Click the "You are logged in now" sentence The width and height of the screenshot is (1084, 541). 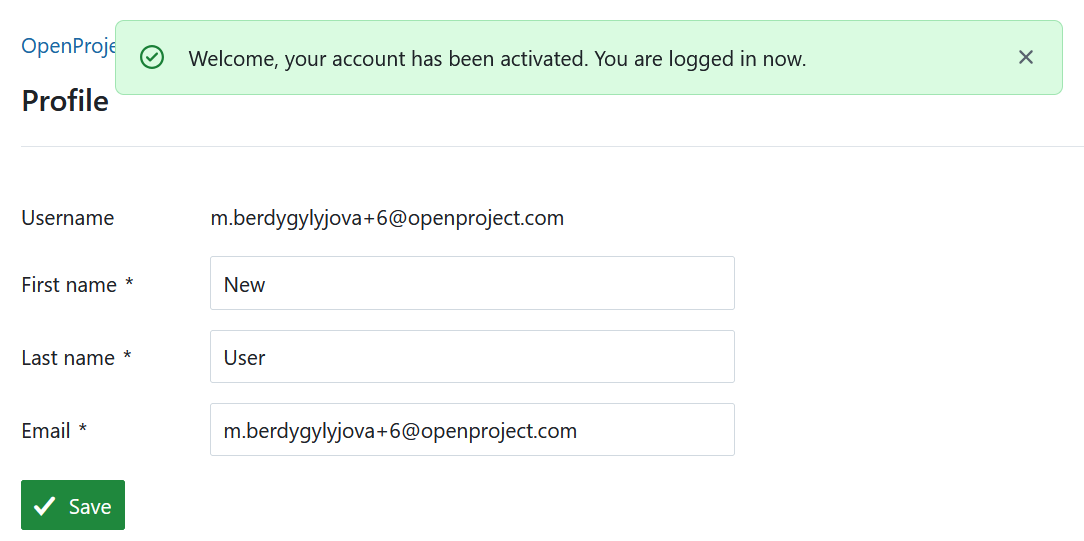pos(700,59)
